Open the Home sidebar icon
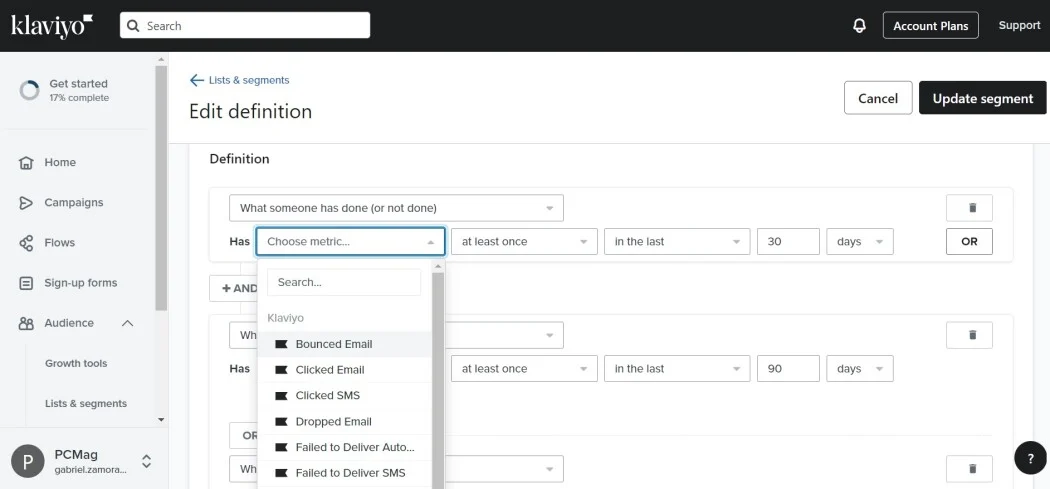The image size is (1050, 489). point(27,163)
